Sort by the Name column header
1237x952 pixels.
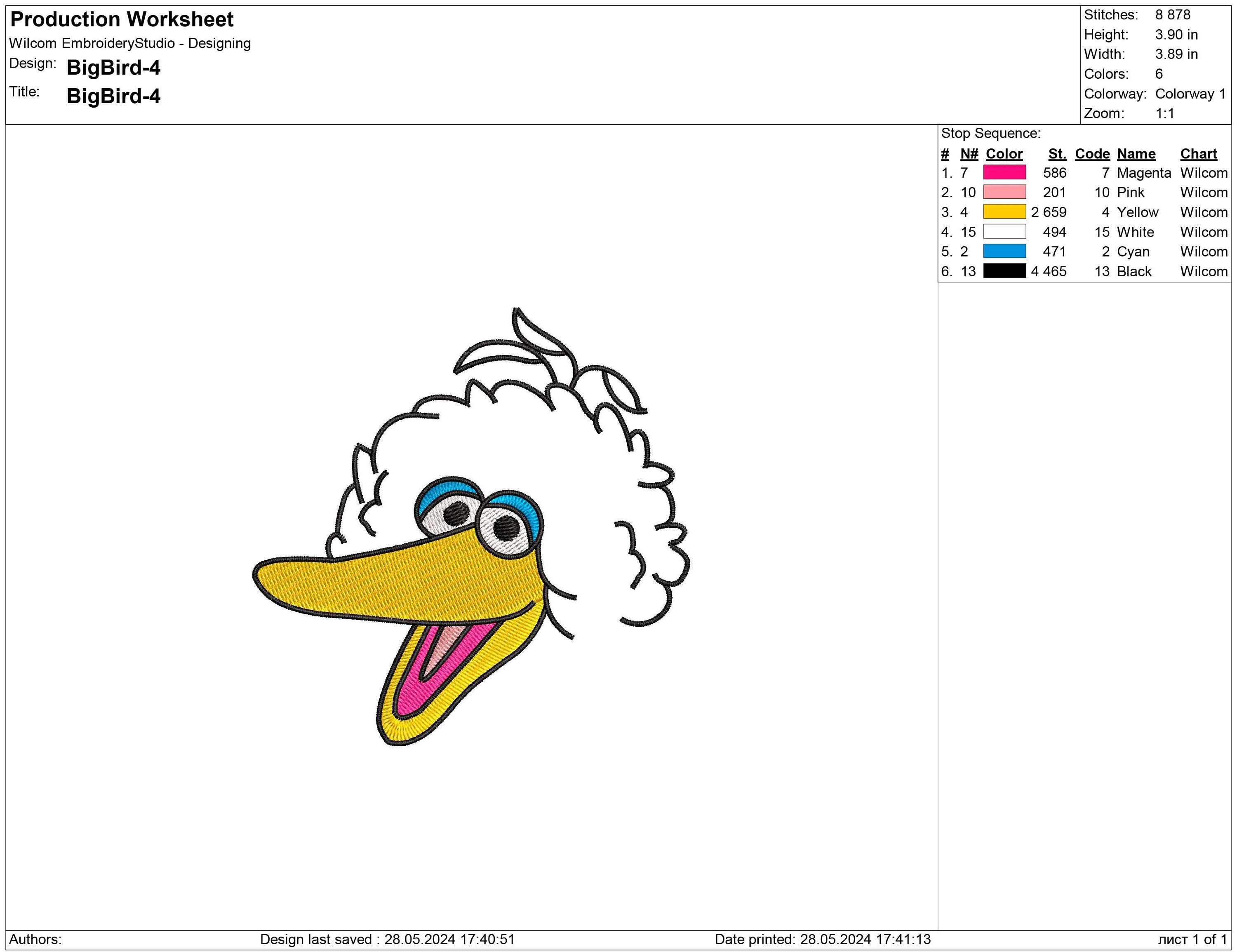point(1135,153)
